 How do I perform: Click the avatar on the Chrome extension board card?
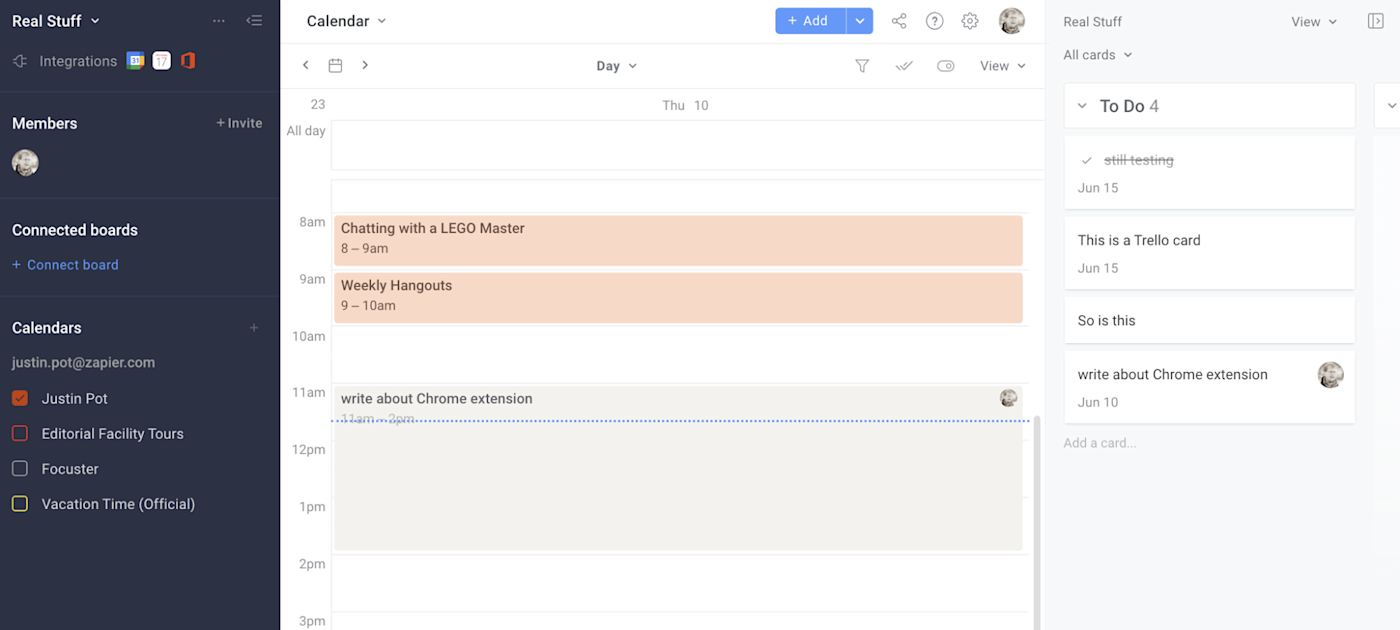click(x=1330, y=375)
